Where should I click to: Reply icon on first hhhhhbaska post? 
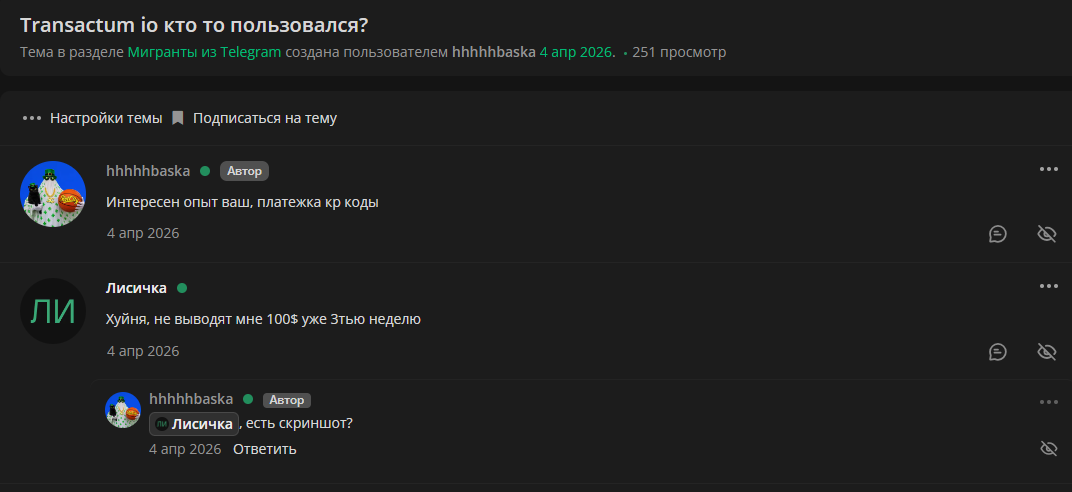coord(997,234)
